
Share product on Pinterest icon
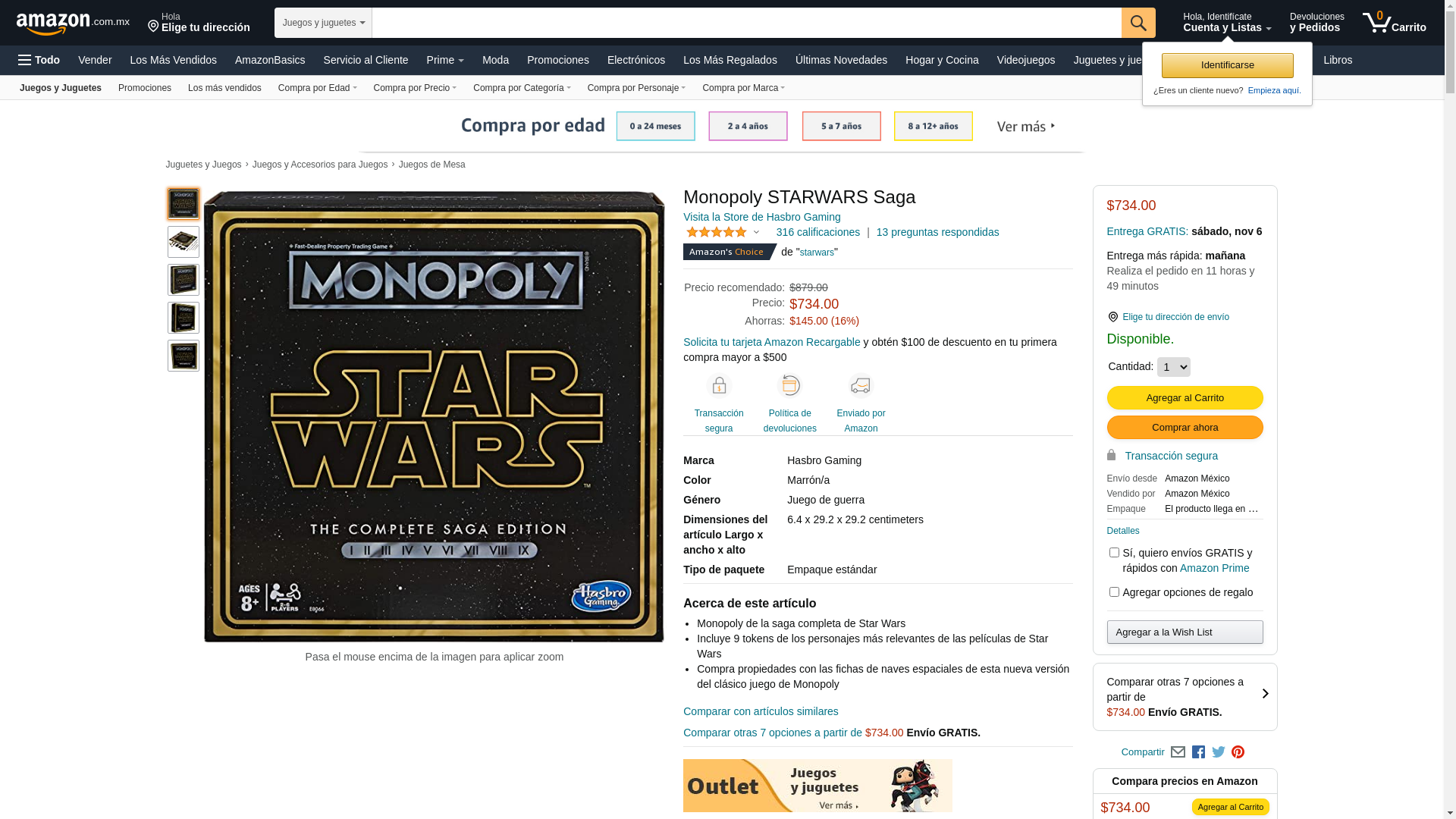tap(1238, 752)
